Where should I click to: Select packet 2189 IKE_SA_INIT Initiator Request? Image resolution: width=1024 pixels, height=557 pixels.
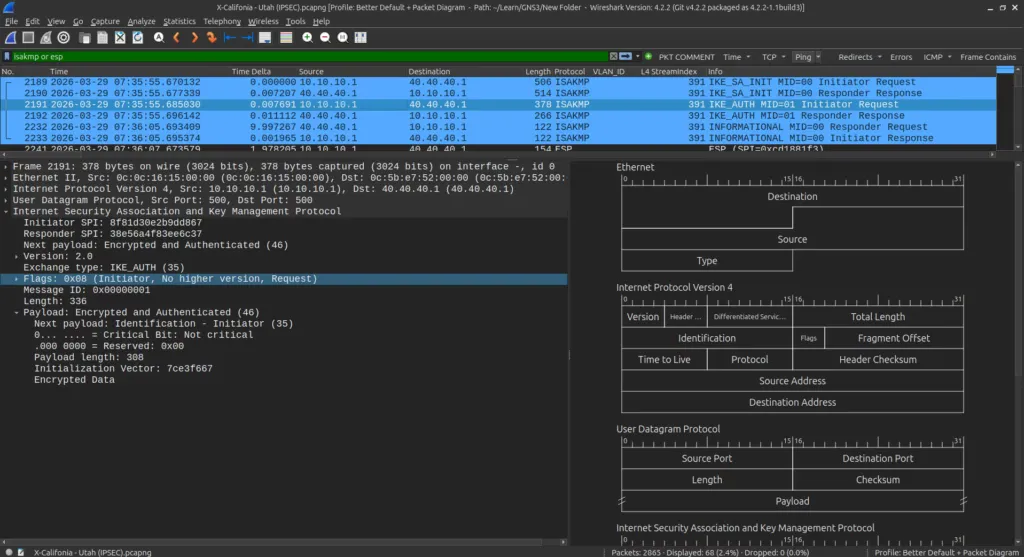498,82
